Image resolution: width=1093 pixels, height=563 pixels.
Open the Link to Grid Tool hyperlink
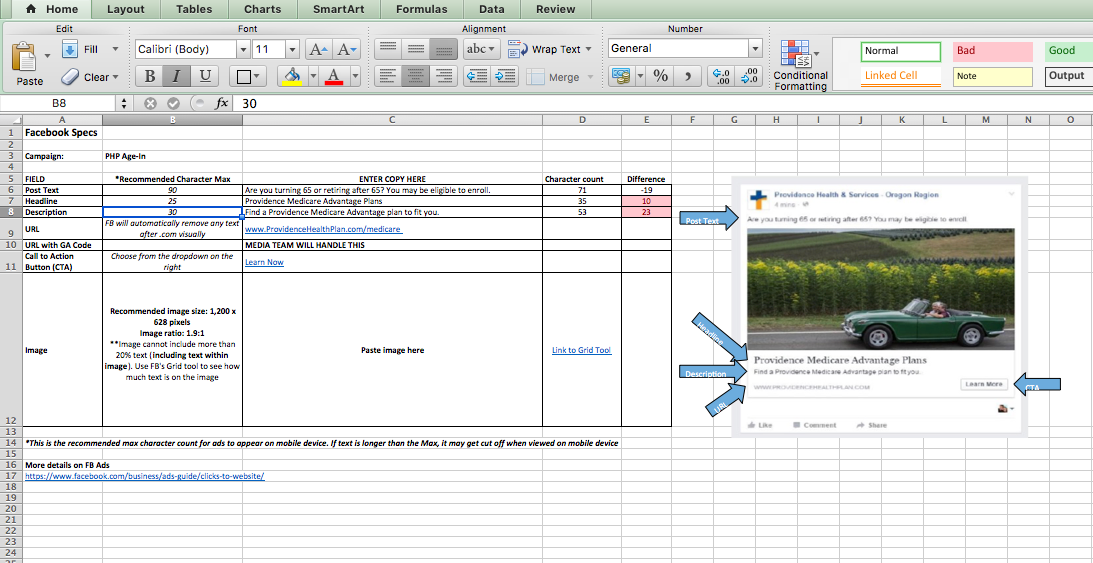click(581, 350)
